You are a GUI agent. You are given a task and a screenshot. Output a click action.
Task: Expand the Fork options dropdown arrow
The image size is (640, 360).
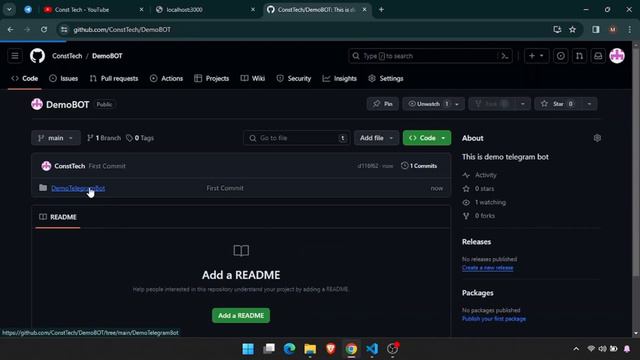[x=523, y=104]
